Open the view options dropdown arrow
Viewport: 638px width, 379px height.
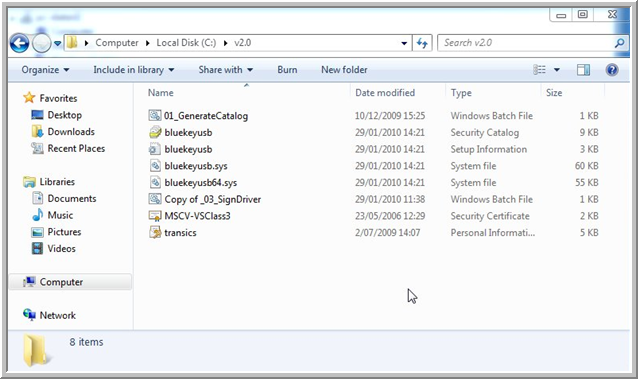click(x=557, y=70)
